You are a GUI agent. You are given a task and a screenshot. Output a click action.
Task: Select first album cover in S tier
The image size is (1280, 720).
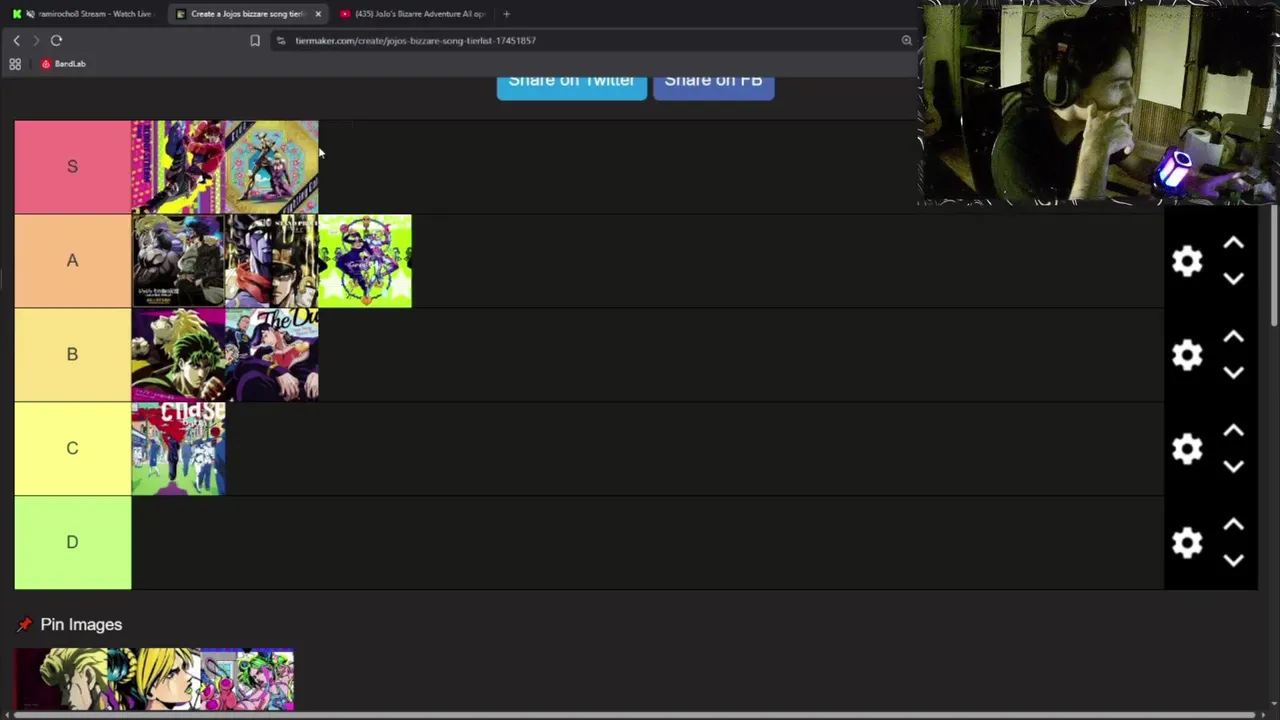[178, 167]
